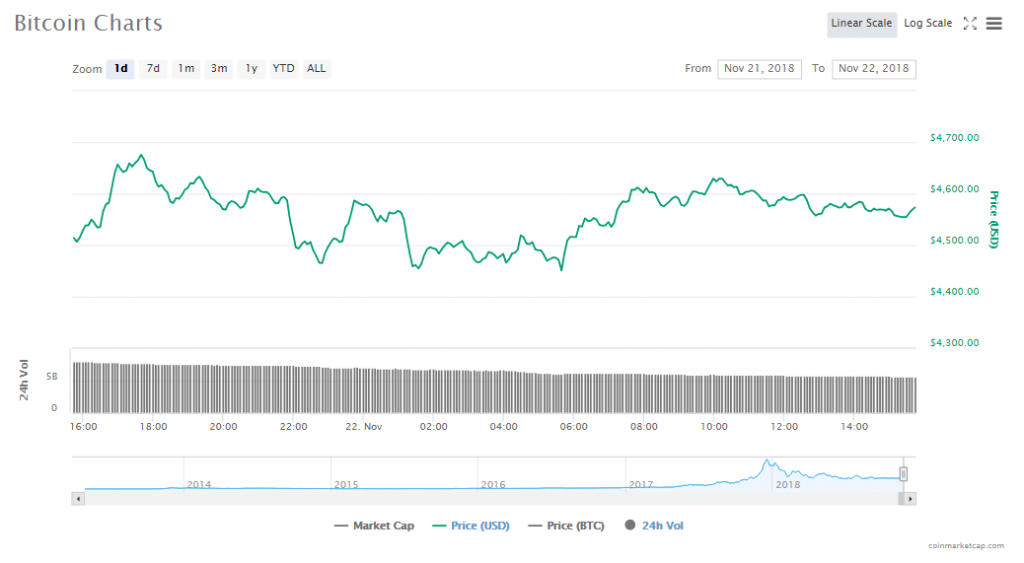This screenshot has width=1024, height=563.
Task: Switch to Log Scale
Action: tap(928, 23)
